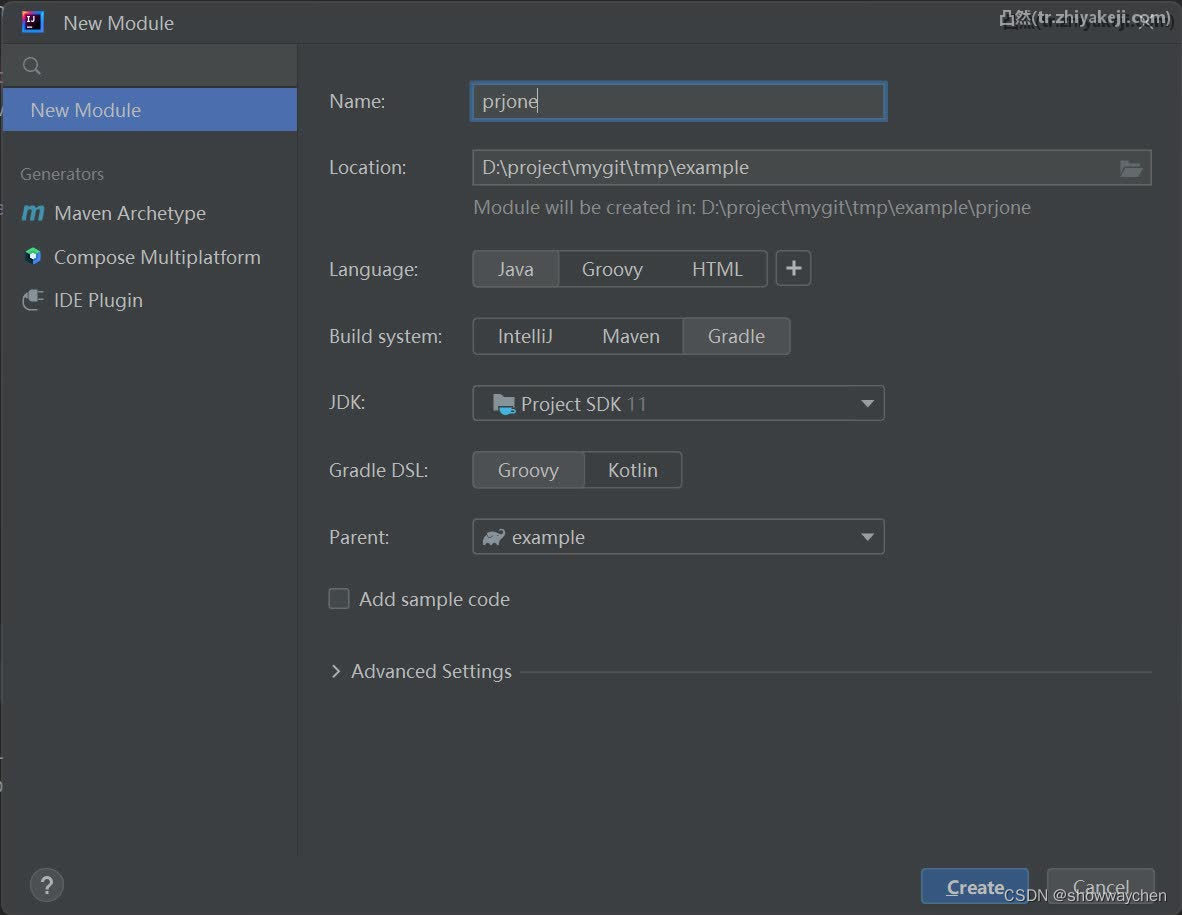Open the JDK Project SDK dropdown
1182x915 pixels.
(x=678, y=403)
